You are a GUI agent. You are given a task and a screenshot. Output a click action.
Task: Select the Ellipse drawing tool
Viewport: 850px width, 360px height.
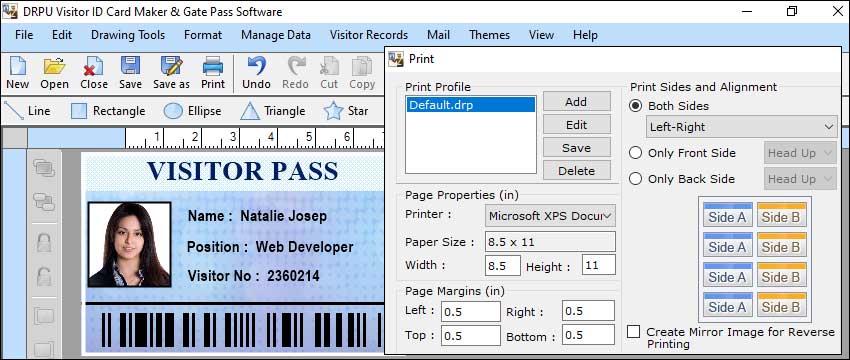click(192, 111)
